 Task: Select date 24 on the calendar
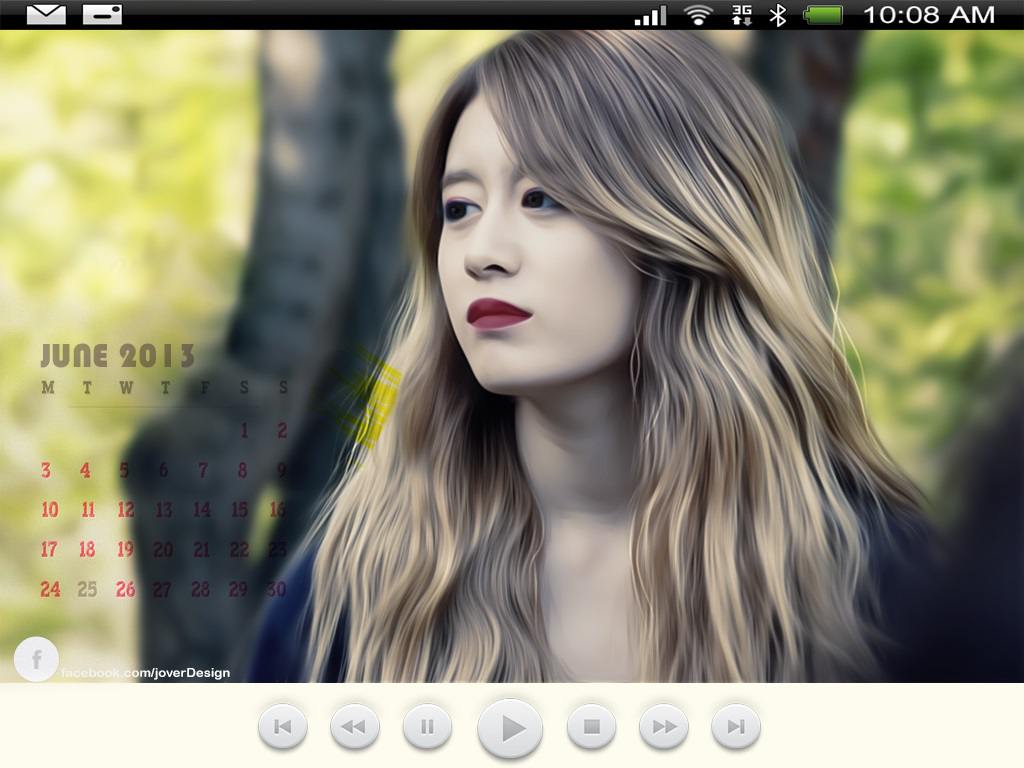[50, 589]
